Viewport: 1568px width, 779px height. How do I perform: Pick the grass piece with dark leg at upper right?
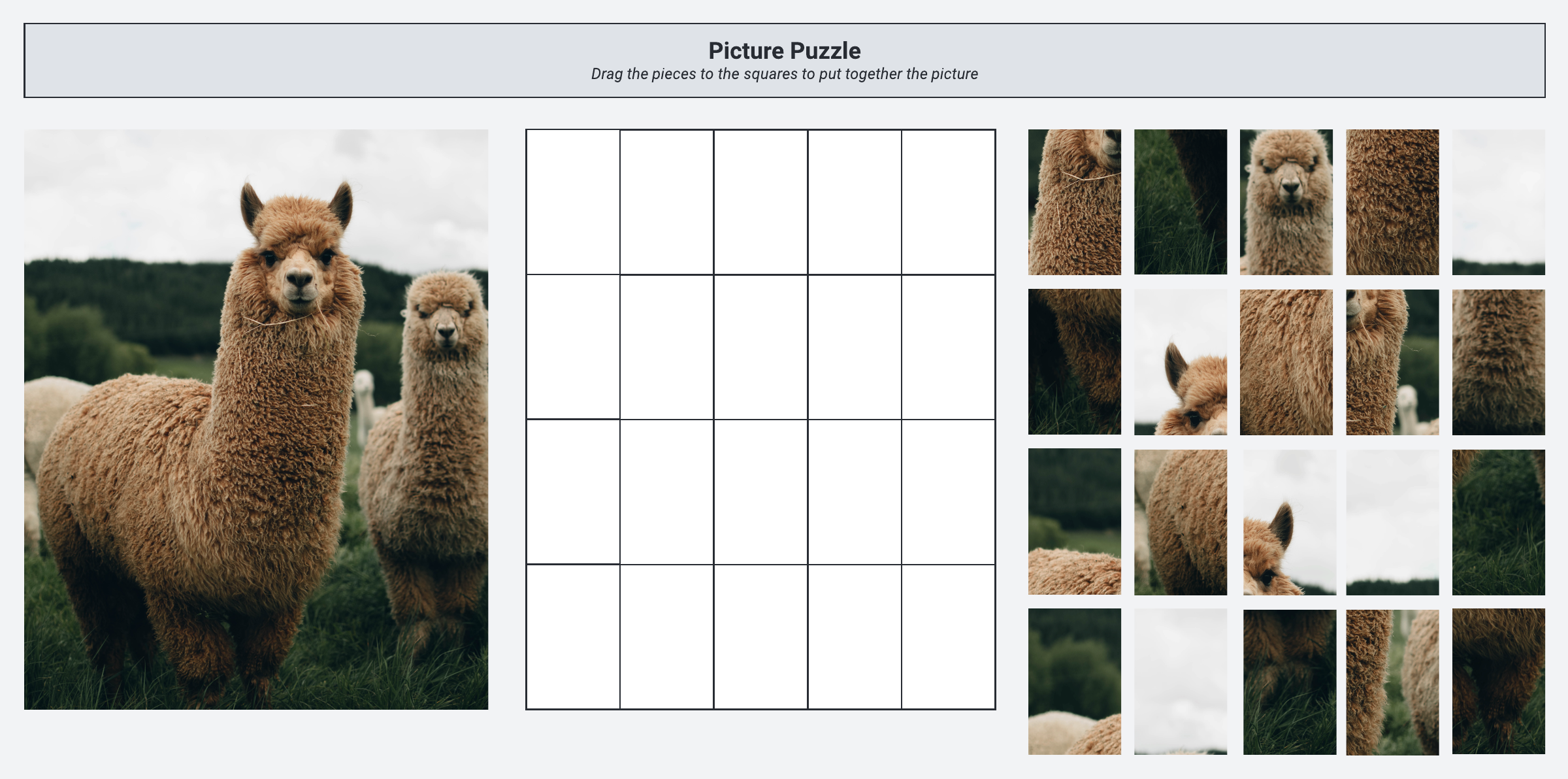pyautogui.click(x=1181, y=202)
